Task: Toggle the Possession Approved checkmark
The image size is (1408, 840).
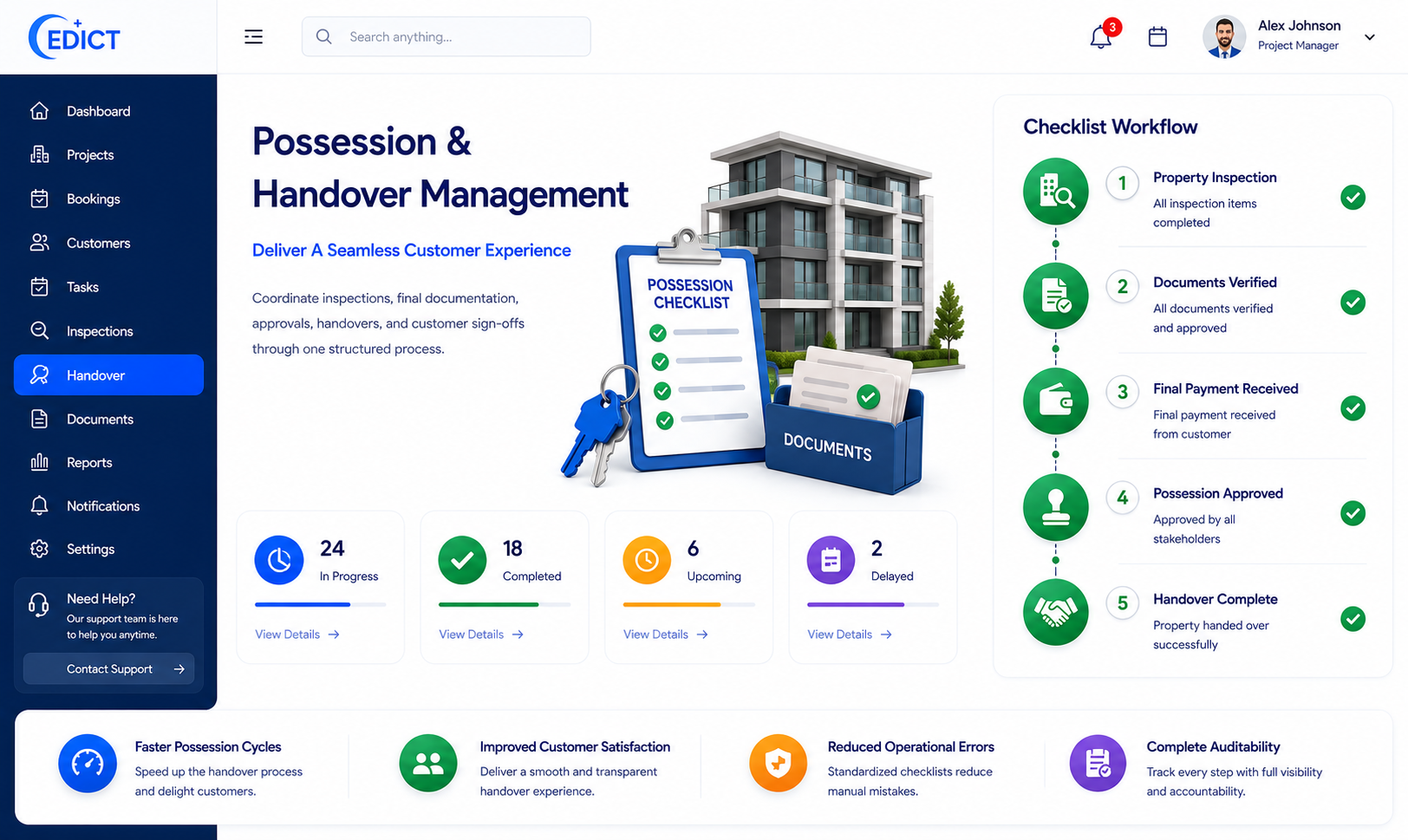Action: [x=1353, y=513]
